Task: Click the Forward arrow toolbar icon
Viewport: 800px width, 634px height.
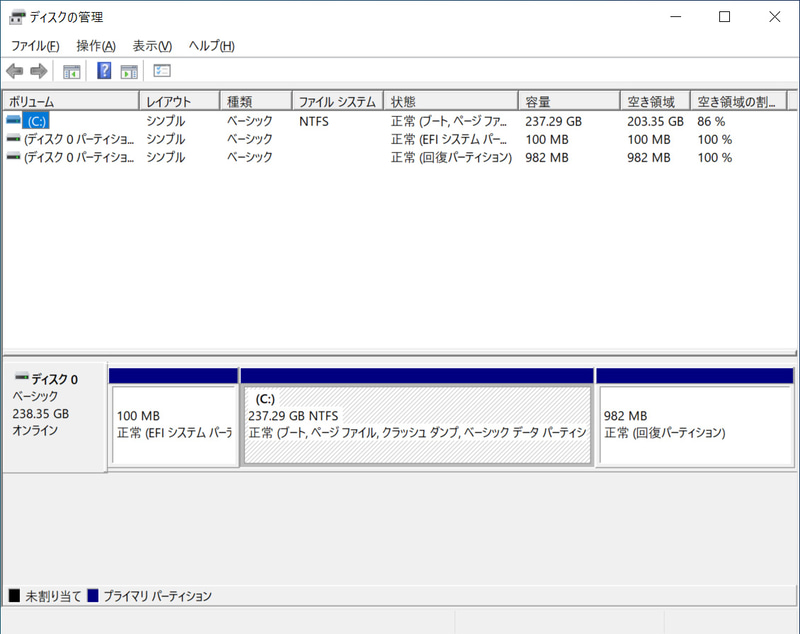Action: (x=39, y=71)
